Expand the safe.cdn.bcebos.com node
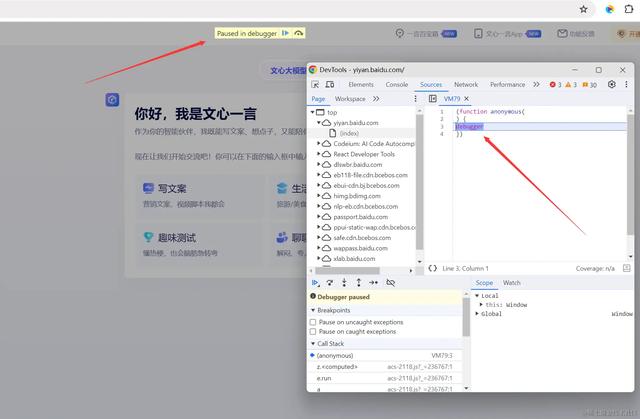The height and width of the screenshot is (419, 640). (x=318, y=237)
